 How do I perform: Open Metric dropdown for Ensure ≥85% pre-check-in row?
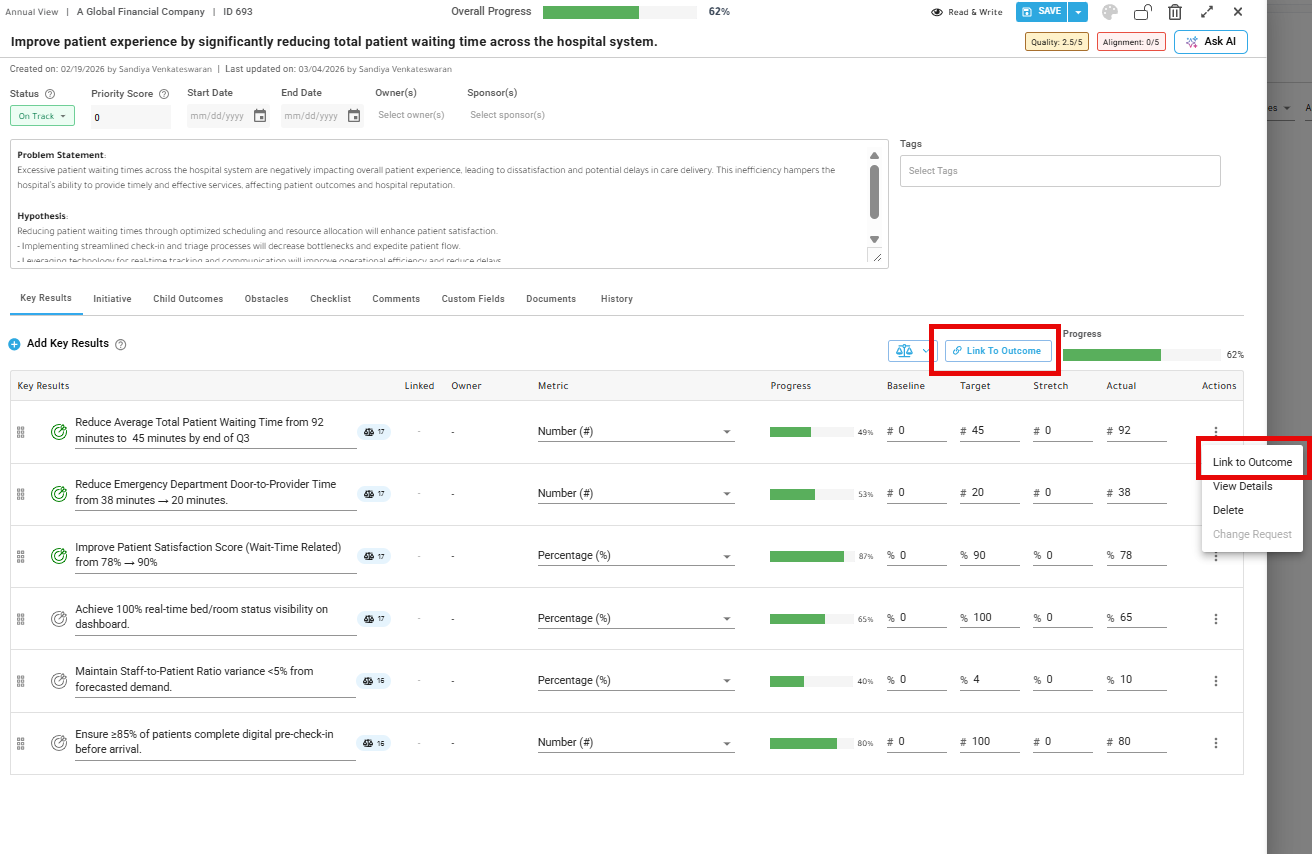pos(636,743)
